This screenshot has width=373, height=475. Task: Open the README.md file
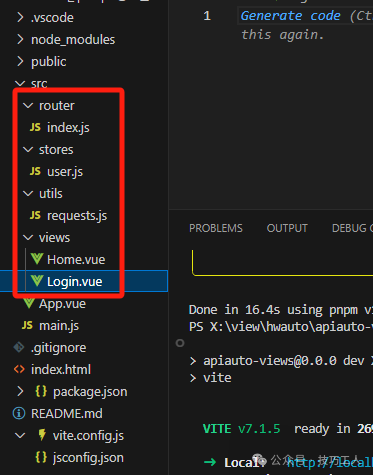(x=67, y=413)
